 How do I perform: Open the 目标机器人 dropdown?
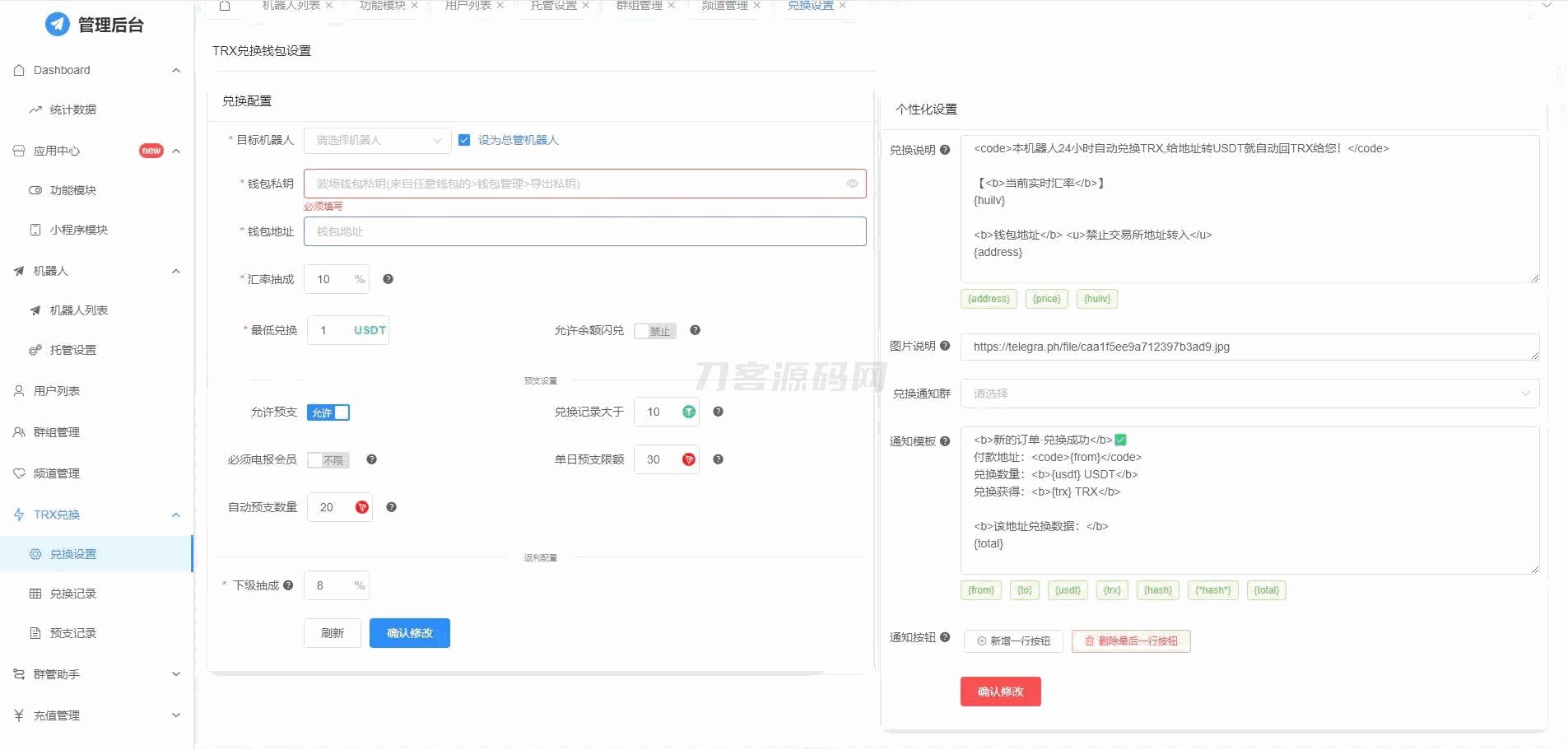(x=377, y=141)
